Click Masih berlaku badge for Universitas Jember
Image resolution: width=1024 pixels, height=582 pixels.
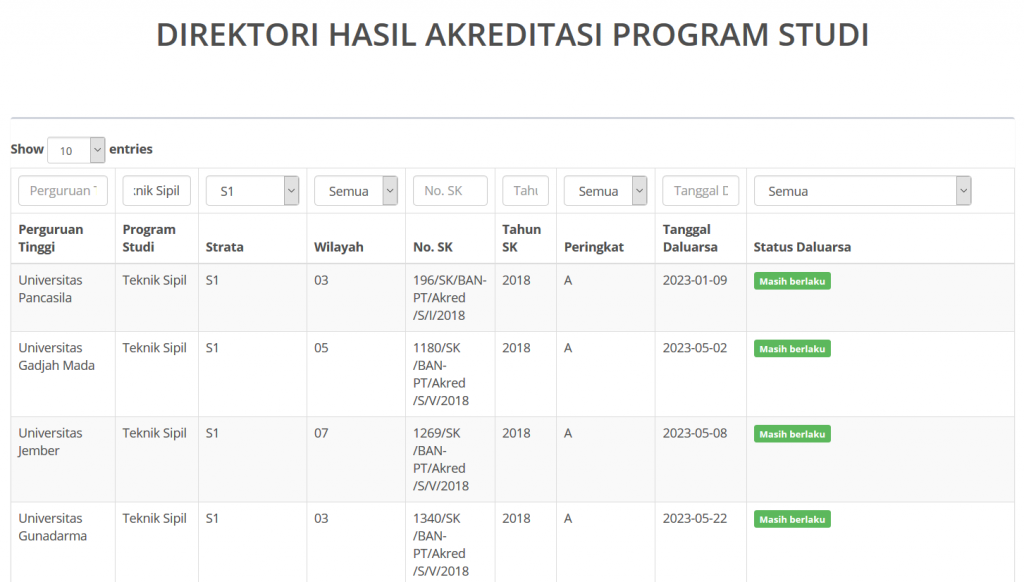(792, 434)
